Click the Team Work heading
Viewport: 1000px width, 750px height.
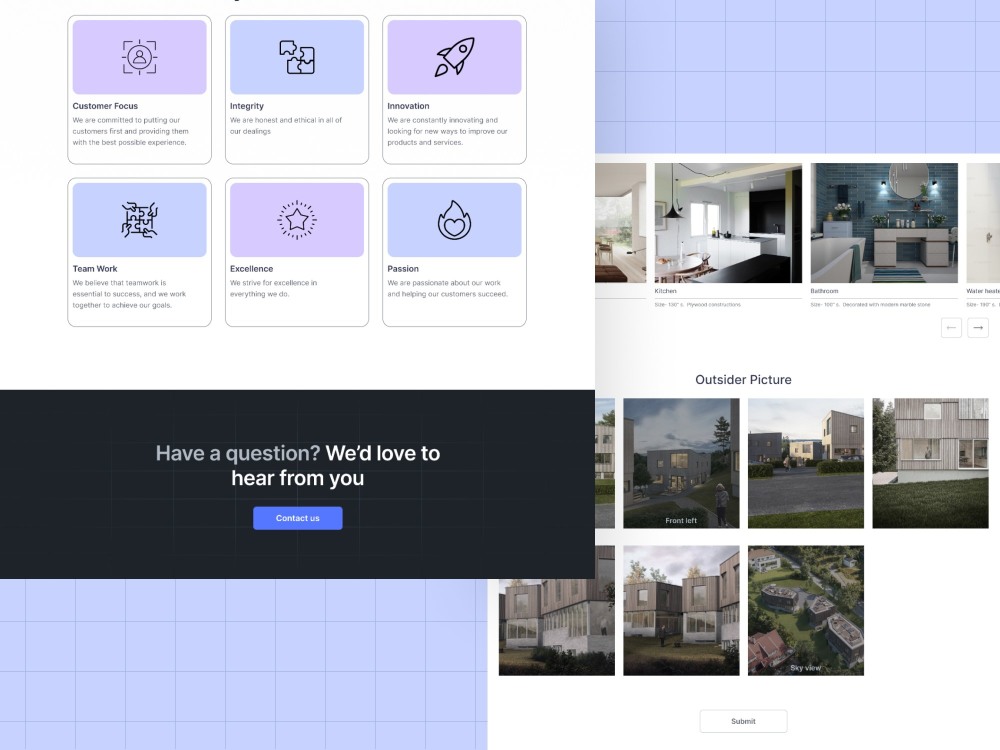coord(95,268)
